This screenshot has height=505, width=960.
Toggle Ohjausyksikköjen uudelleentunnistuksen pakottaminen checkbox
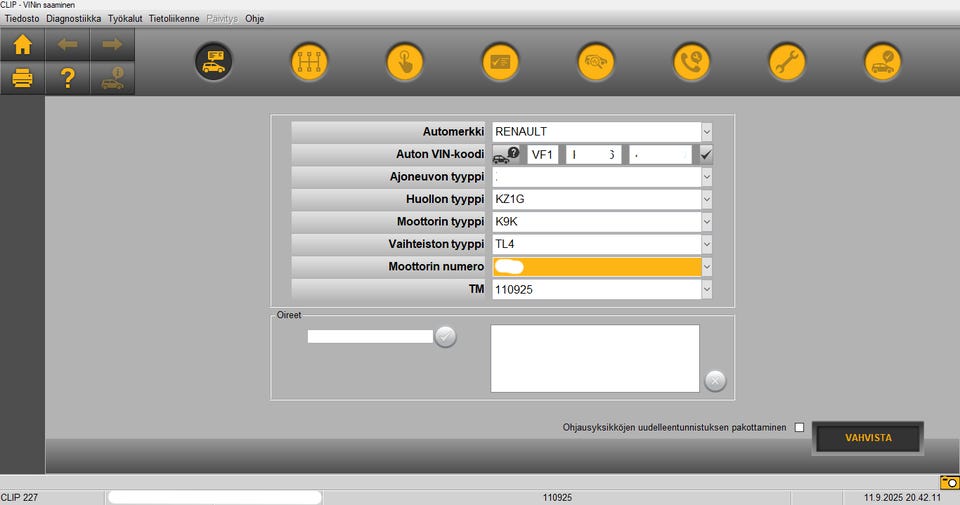pos(799,427)
